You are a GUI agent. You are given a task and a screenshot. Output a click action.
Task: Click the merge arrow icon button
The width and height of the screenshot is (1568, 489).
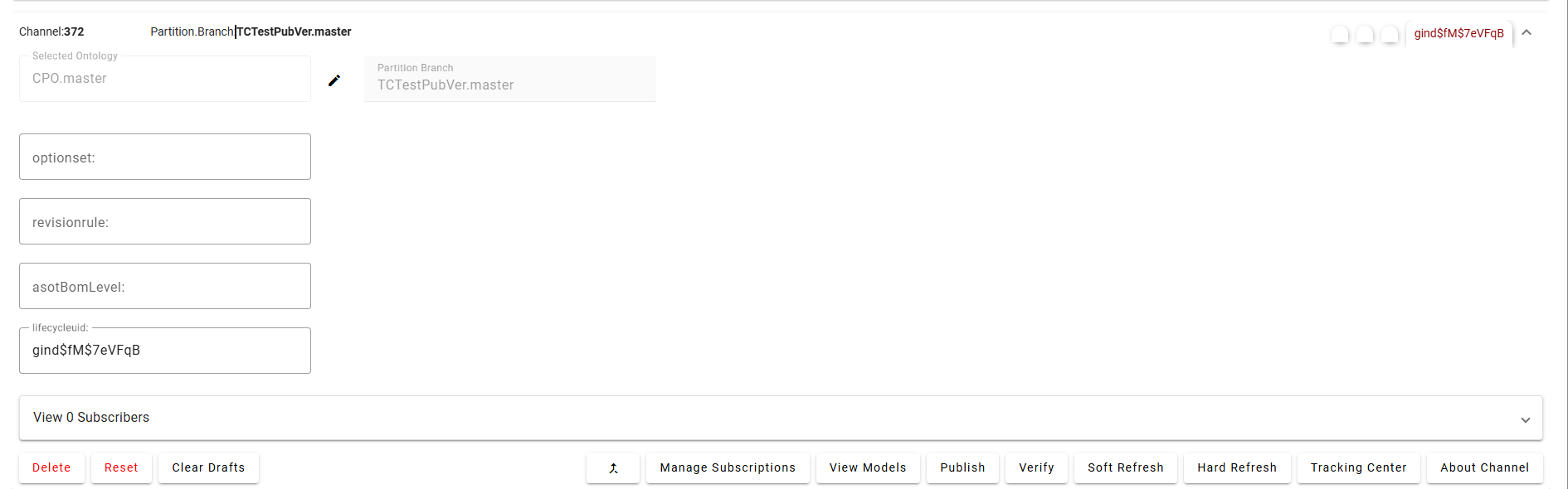pos(613,468)
